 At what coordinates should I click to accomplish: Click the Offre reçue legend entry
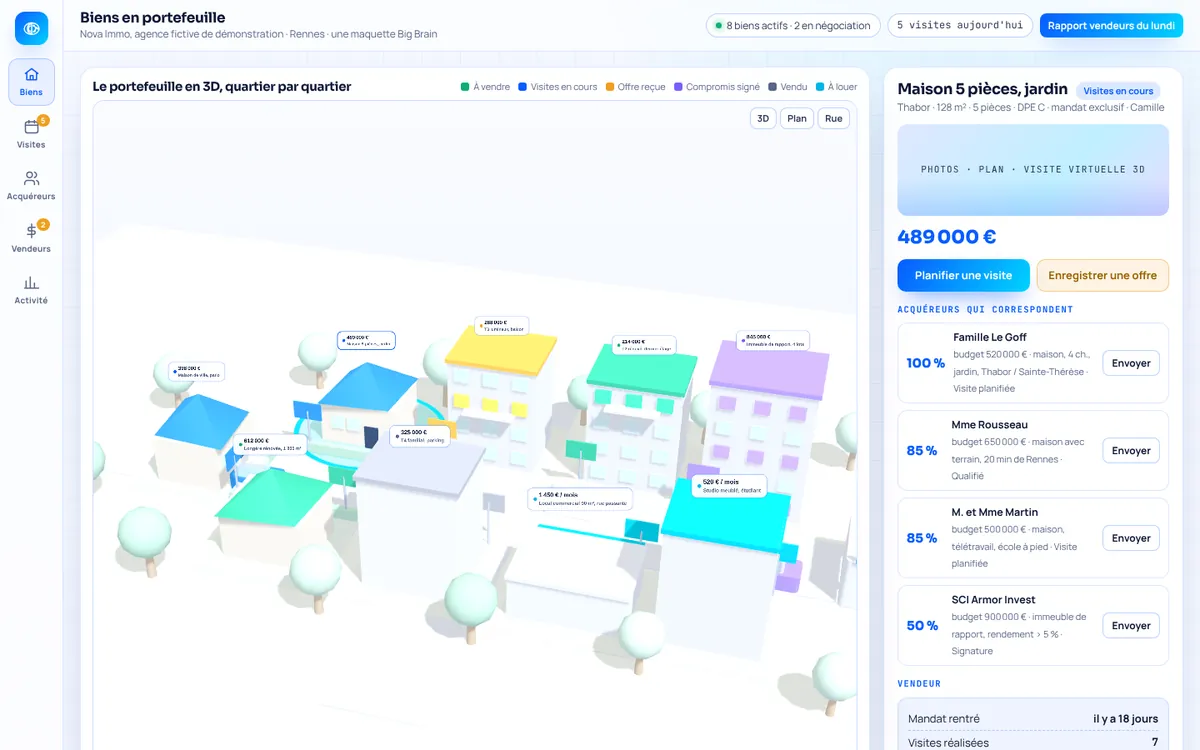(635, 87)
